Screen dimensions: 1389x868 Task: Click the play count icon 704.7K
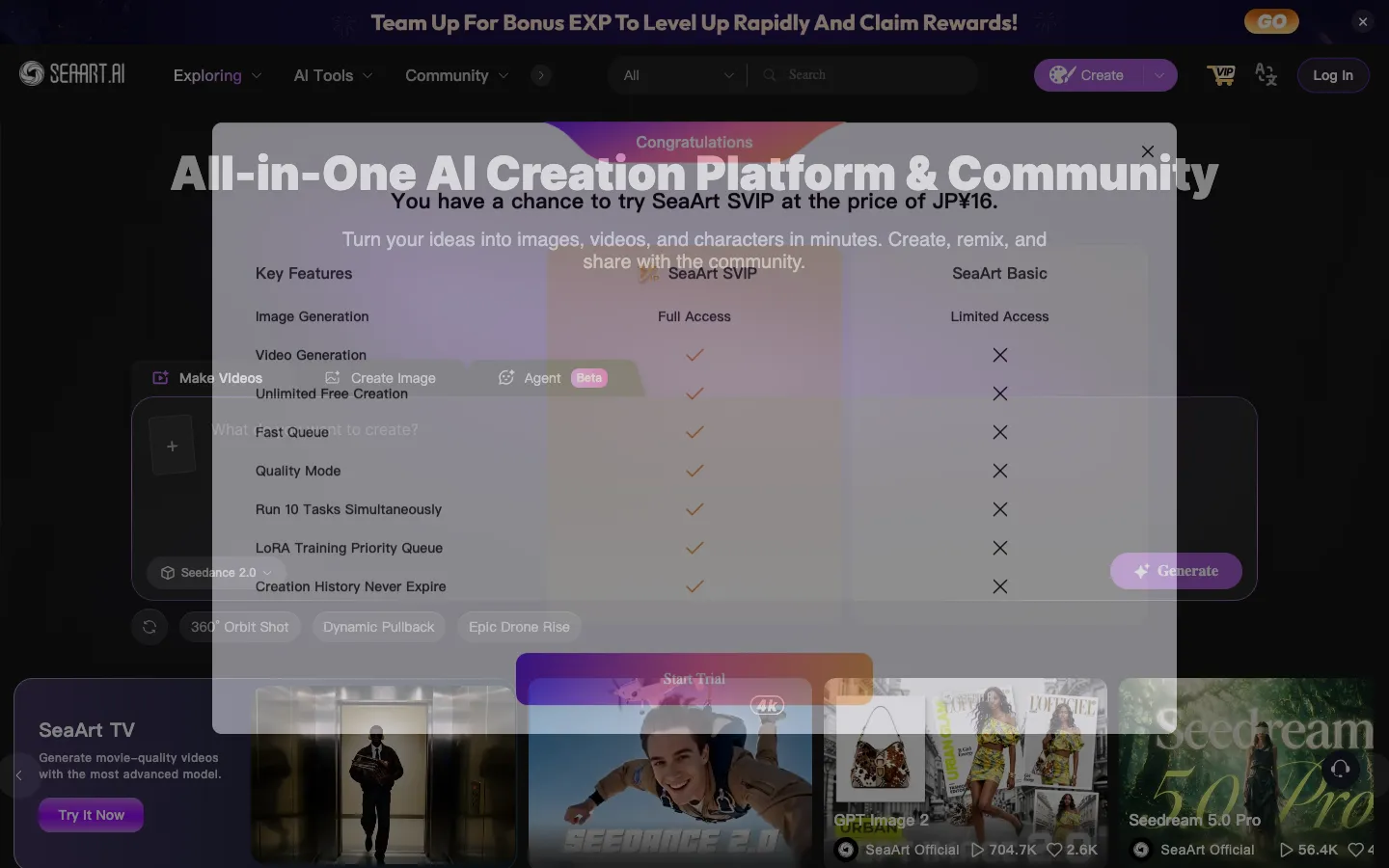click(x=978, y=850)
